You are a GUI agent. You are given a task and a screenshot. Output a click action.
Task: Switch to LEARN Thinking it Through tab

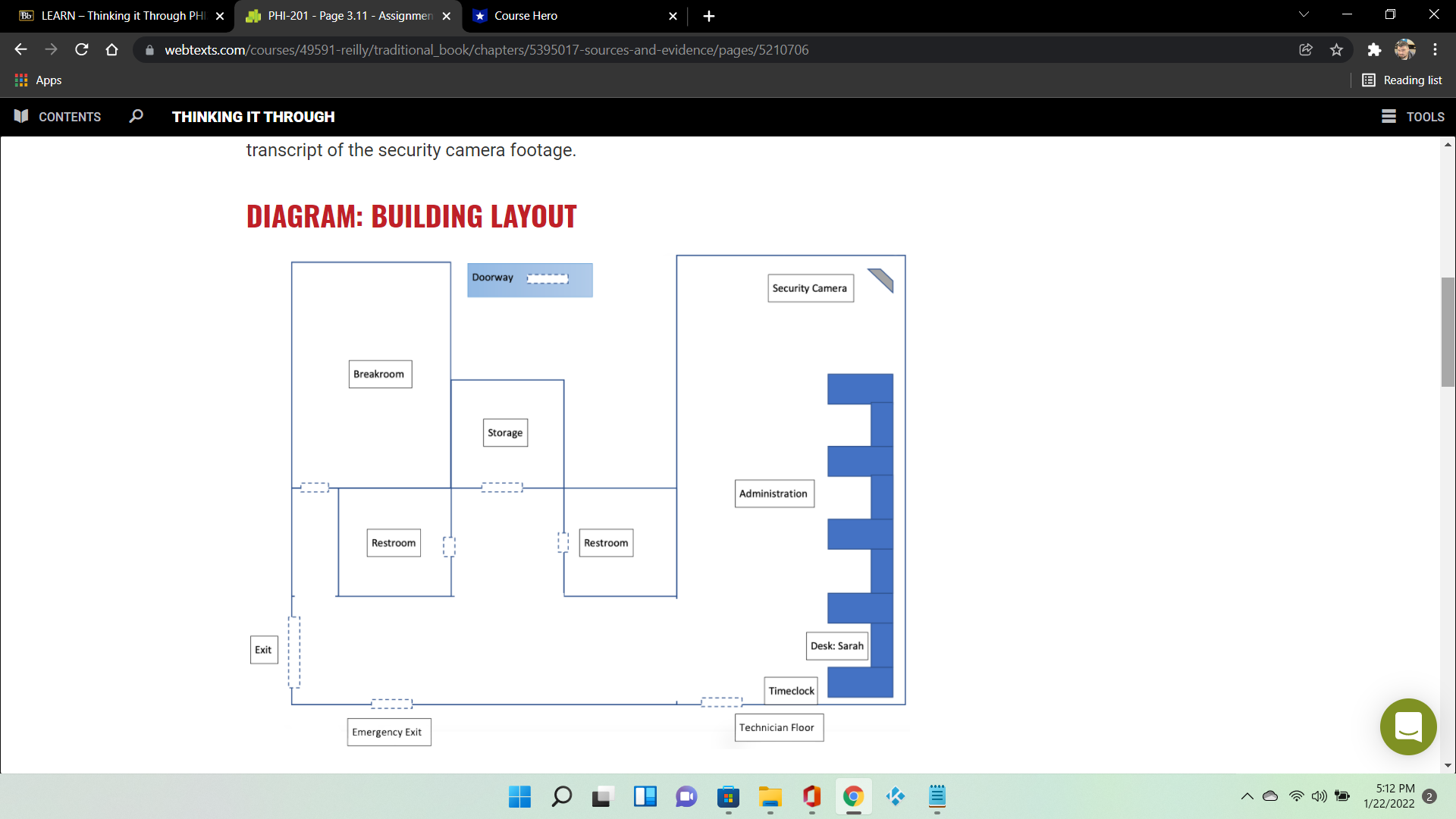pos(121,16)
